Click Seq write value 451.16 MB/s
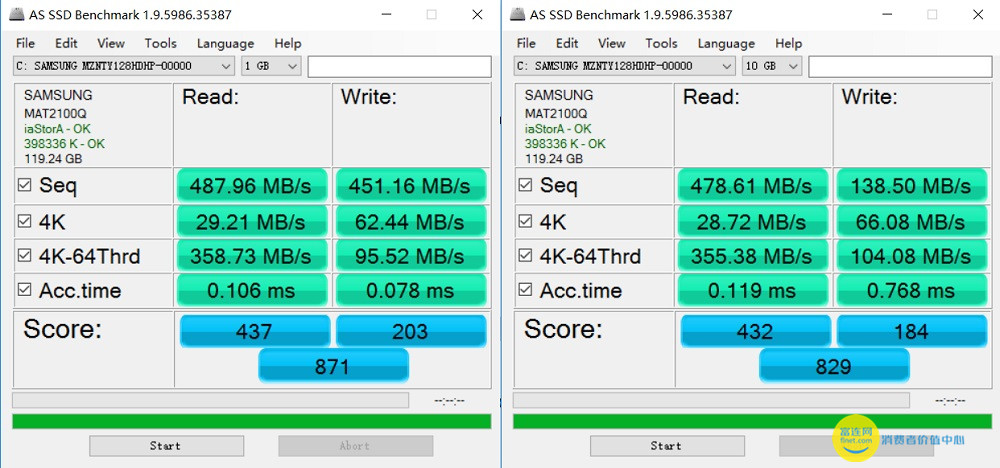The width and height of the screenshot is (1000, 468). 411,186
